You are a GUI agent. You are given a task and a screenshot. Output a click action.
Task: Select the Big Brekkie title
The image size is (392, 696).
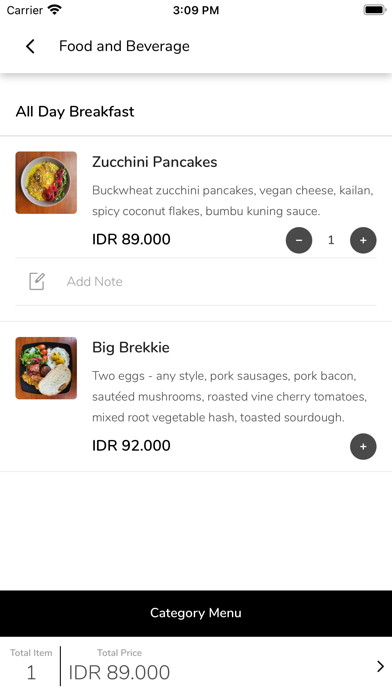131,347
